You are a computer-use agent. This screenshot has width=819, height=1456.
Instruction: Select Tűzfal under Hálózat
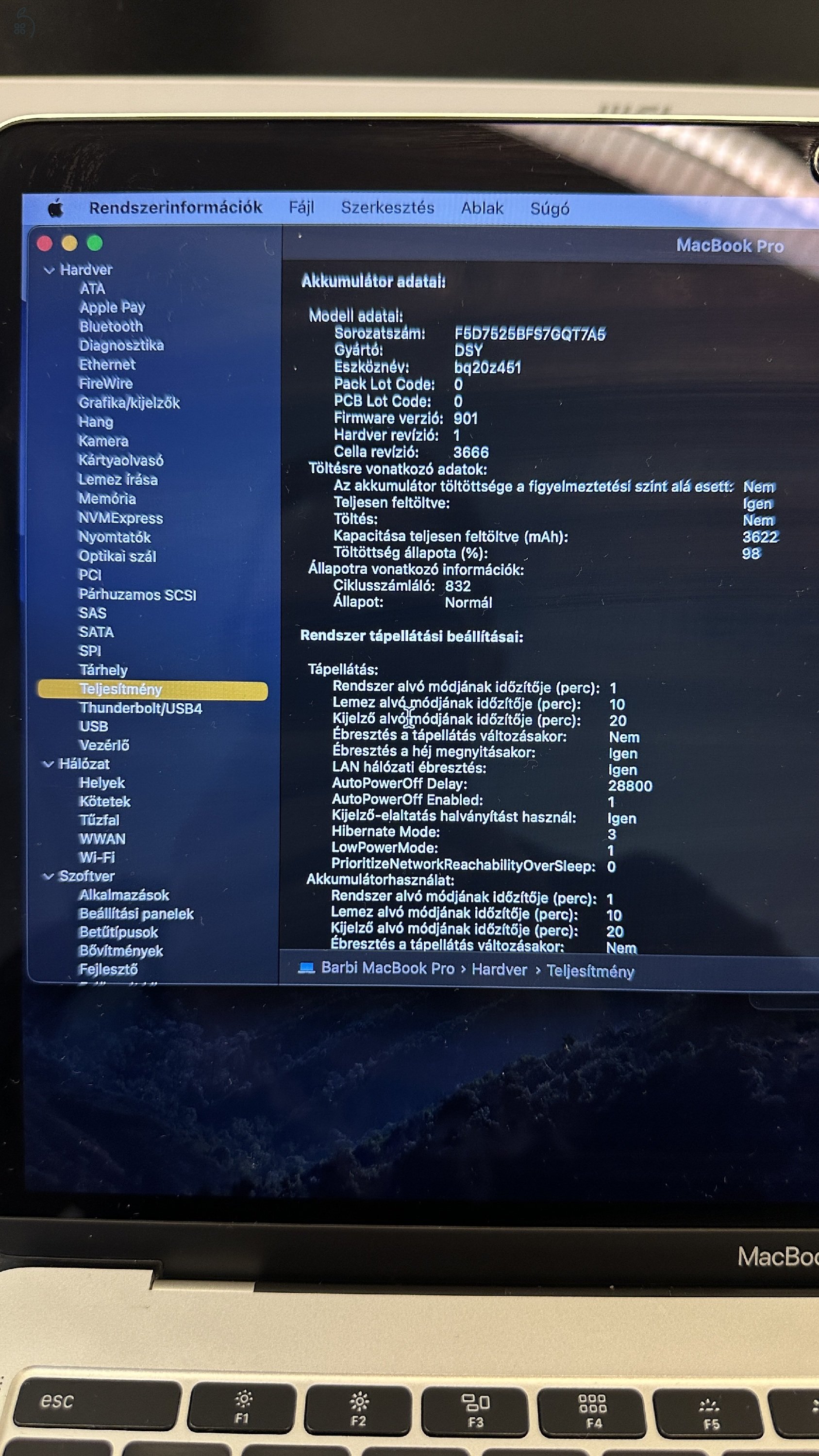pyautogui.click(x=99, y=820)
